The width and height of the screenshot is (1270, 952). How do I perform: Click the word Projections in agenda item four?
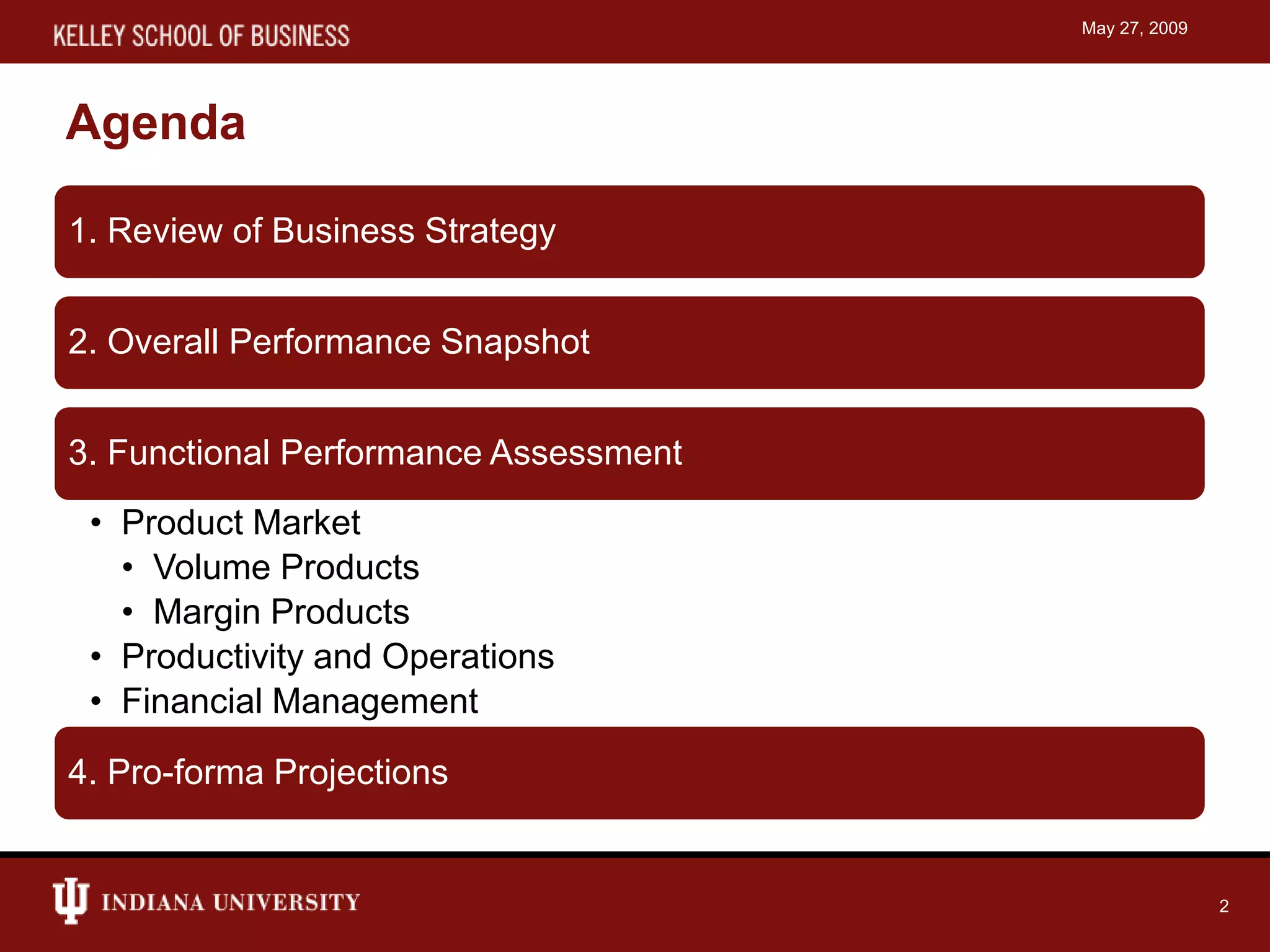coord(360,773)
